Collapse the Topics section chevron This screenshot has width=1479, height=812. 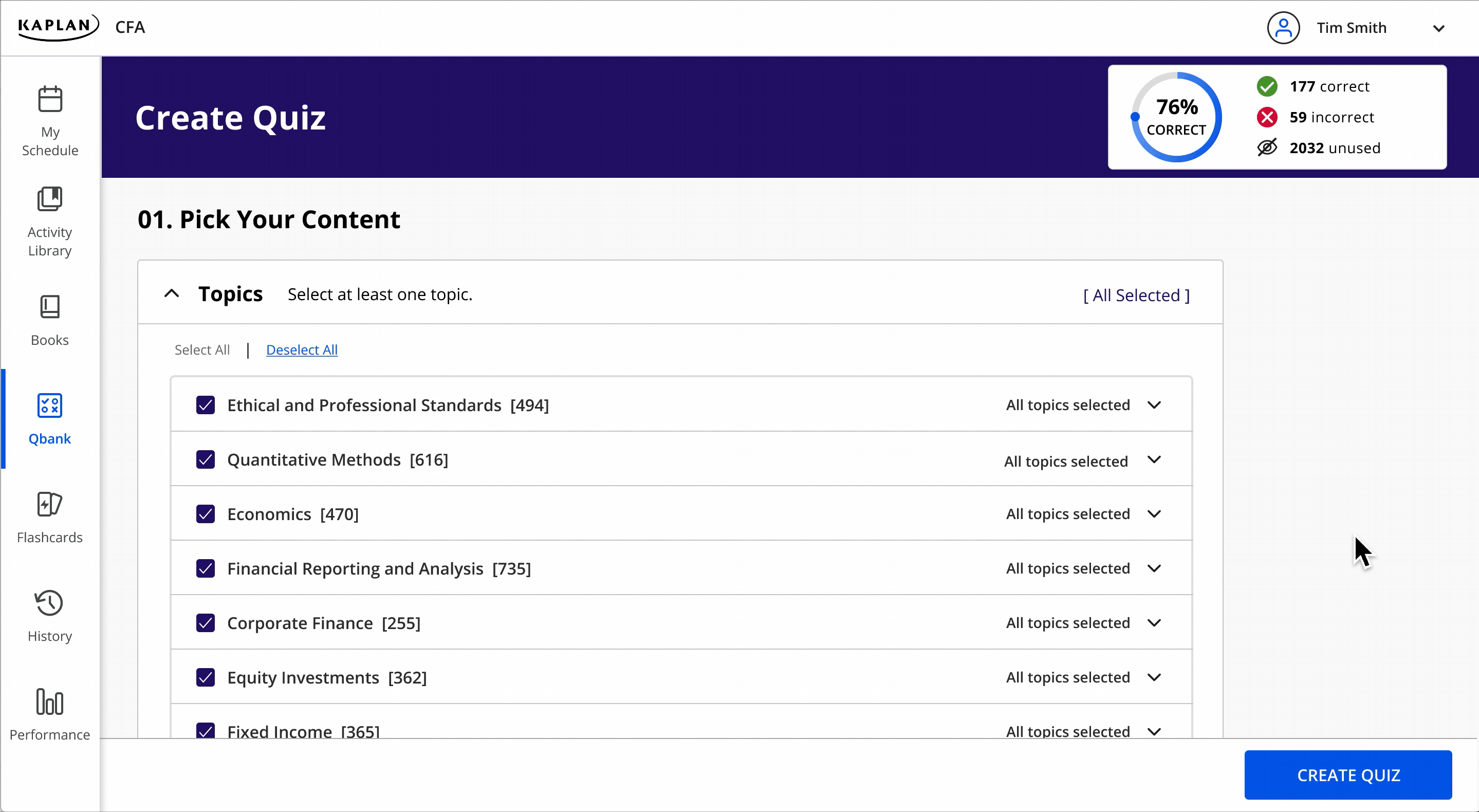(172, 293)
